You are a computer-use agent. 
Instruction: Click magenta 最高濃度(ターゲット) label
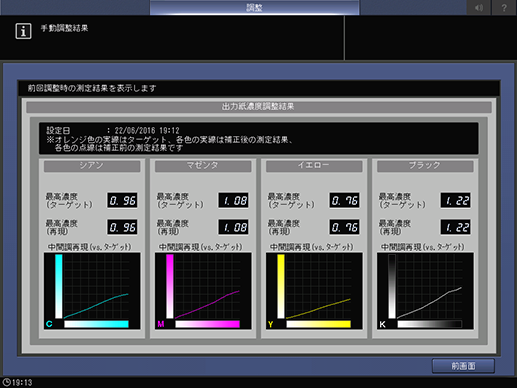click(x=180, y=201)
